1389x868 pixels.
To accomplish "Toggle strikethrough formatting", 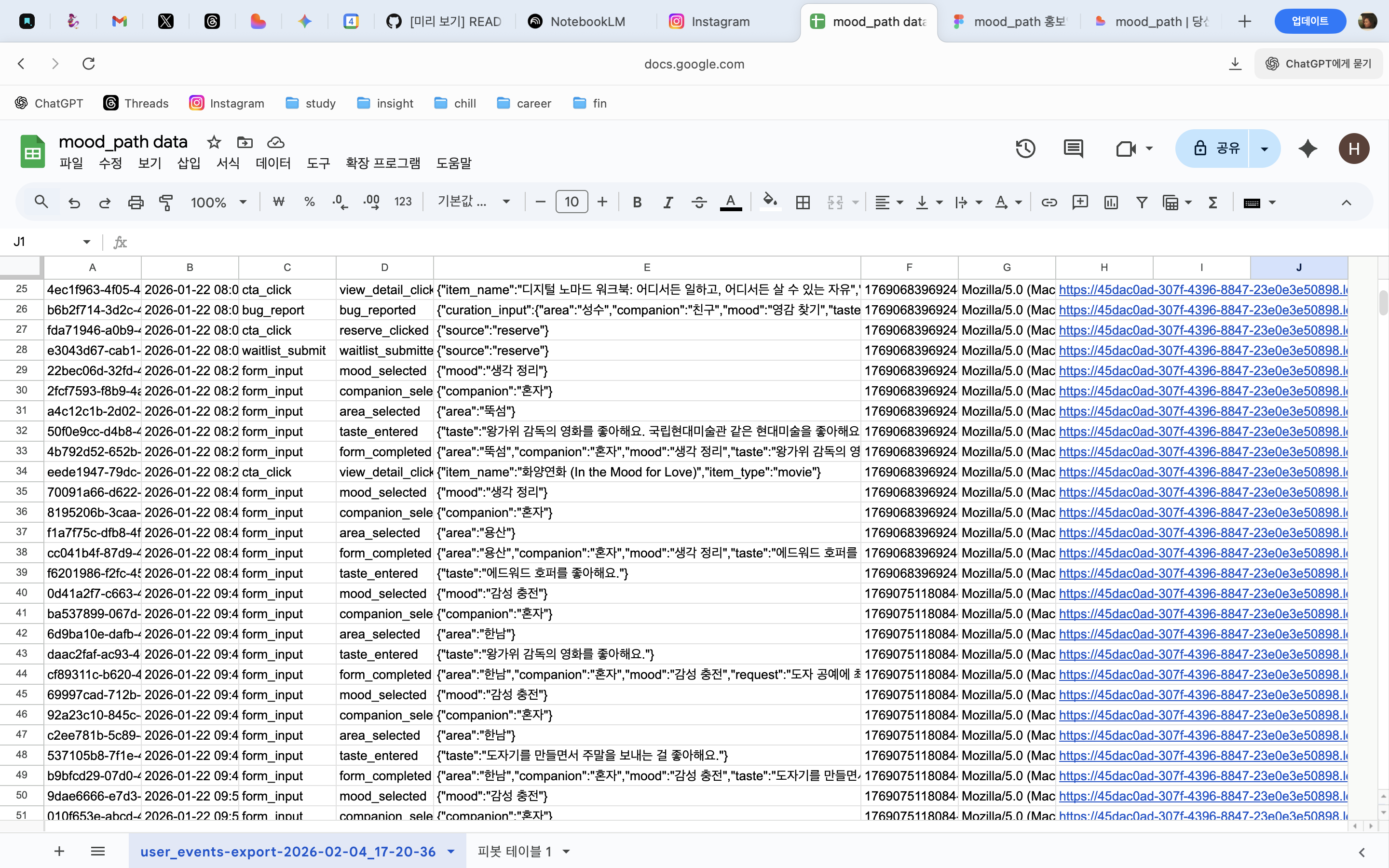I will 698,202.
